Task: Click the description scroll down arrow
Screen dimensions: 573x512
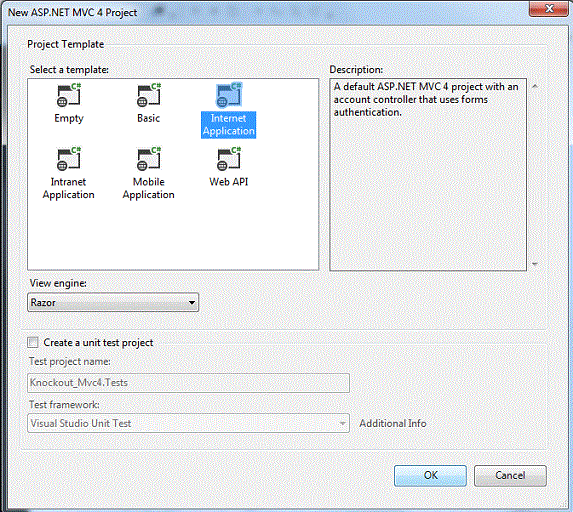Action: tap(535, 264)
